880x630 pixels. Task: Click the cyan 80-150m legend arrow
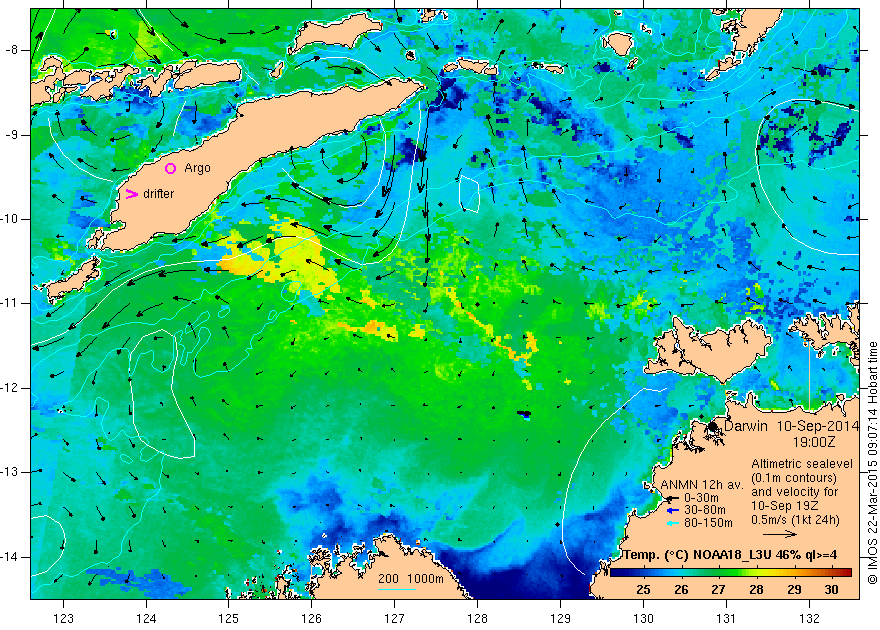[x=672, y=523]
